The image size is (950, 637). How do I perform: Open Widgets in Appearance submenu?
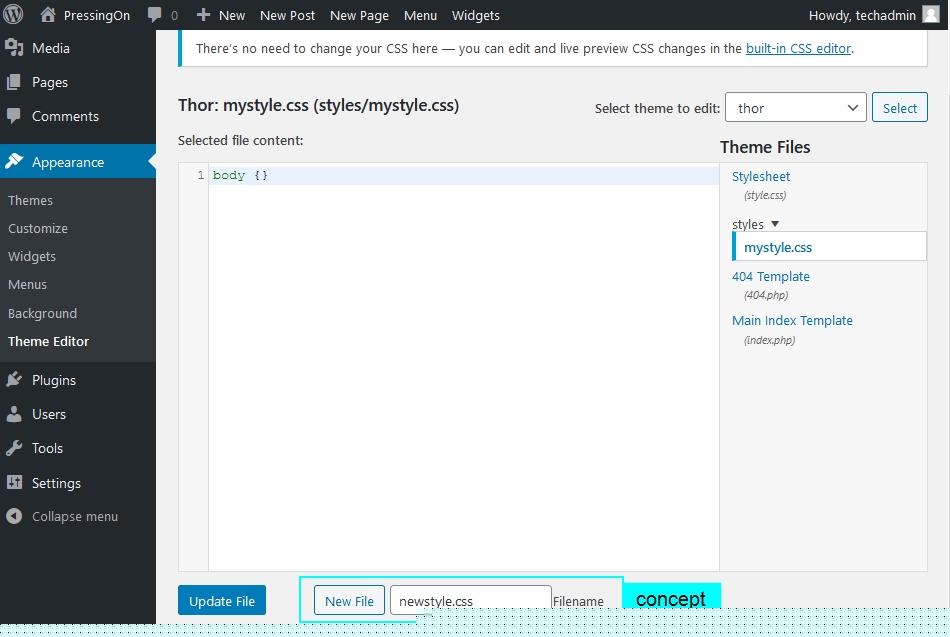click(32, 256)
